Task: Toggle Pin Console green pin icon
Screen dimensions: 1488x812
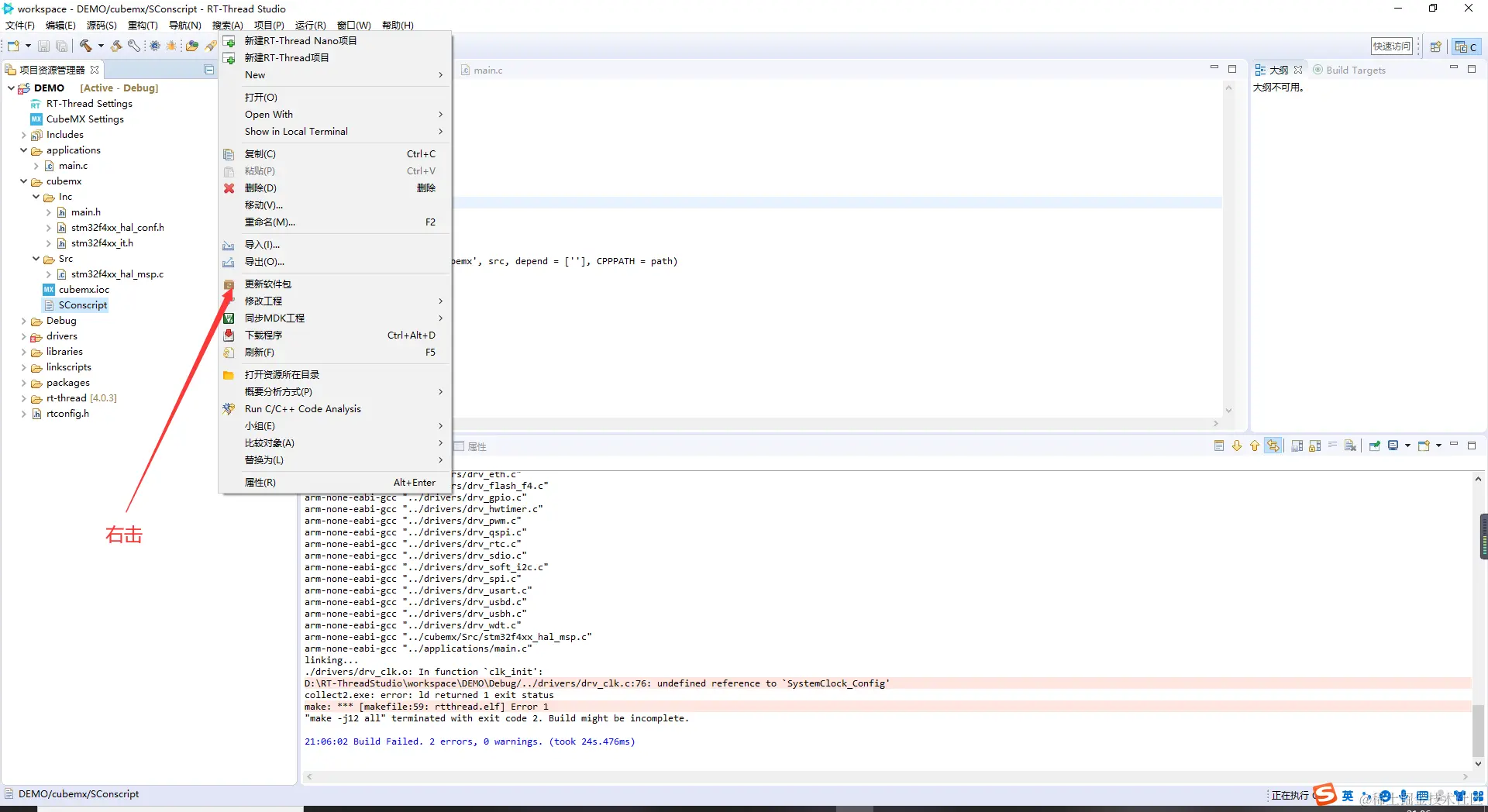Action: click(1375, 446)
